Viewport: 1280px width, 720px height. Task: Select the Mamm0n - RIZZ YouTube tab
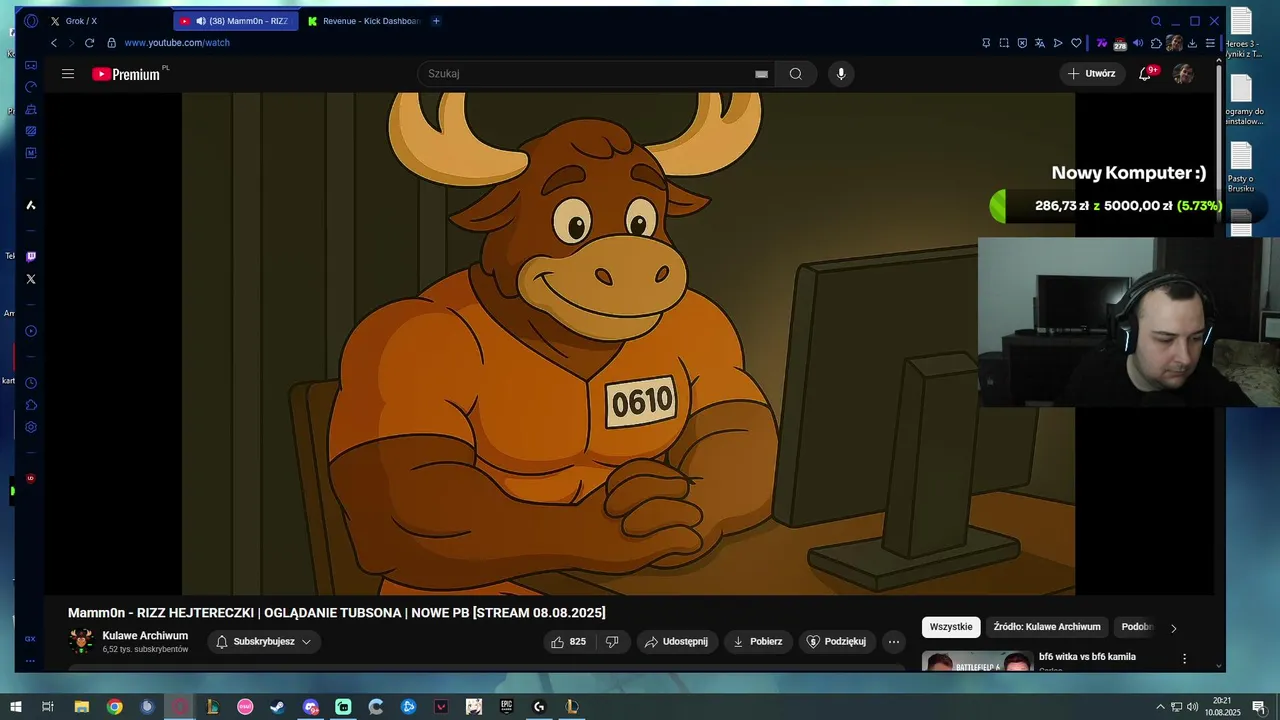click(235, 21)
